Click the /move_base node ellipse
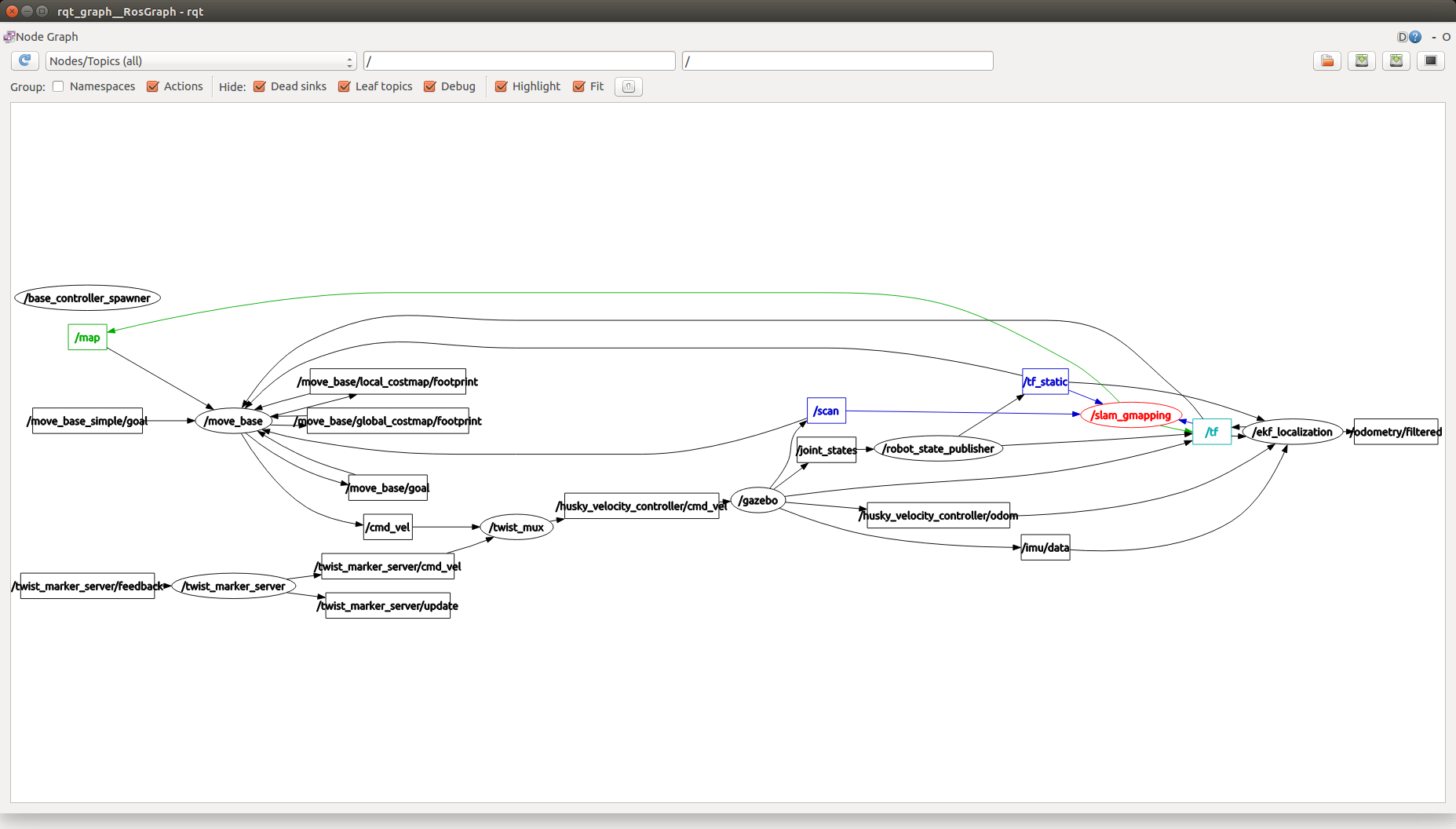 234,421
